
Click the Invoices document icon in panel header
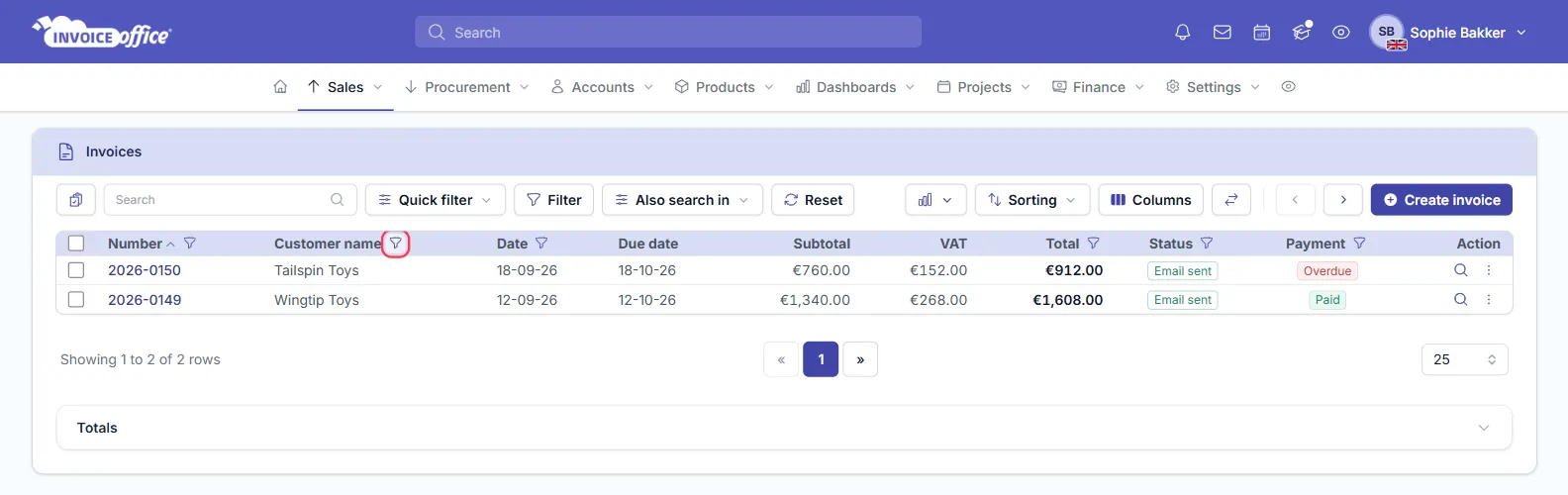tap(66, 151)
